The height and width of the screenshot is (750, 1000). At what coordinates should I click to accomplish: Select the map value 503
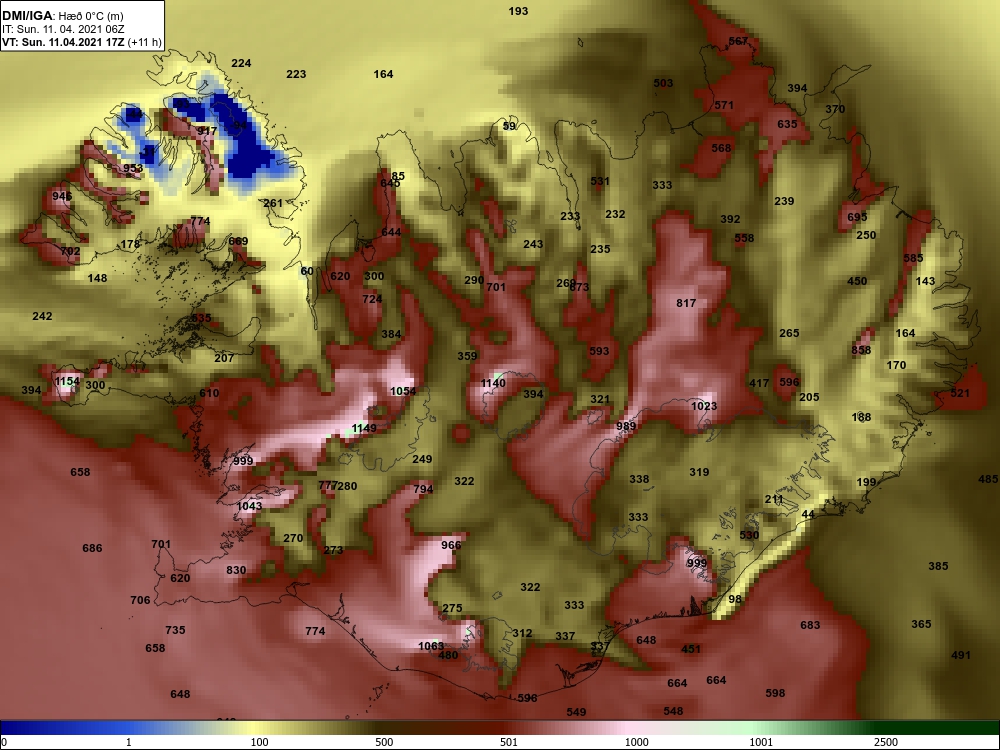(x=663, y=83)
